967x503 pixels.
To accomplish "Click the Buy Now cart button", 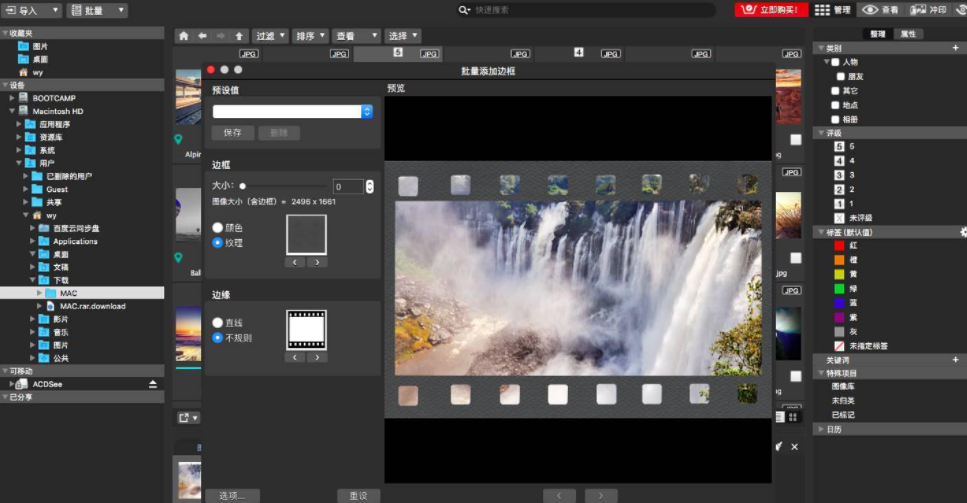I will 771,10.
